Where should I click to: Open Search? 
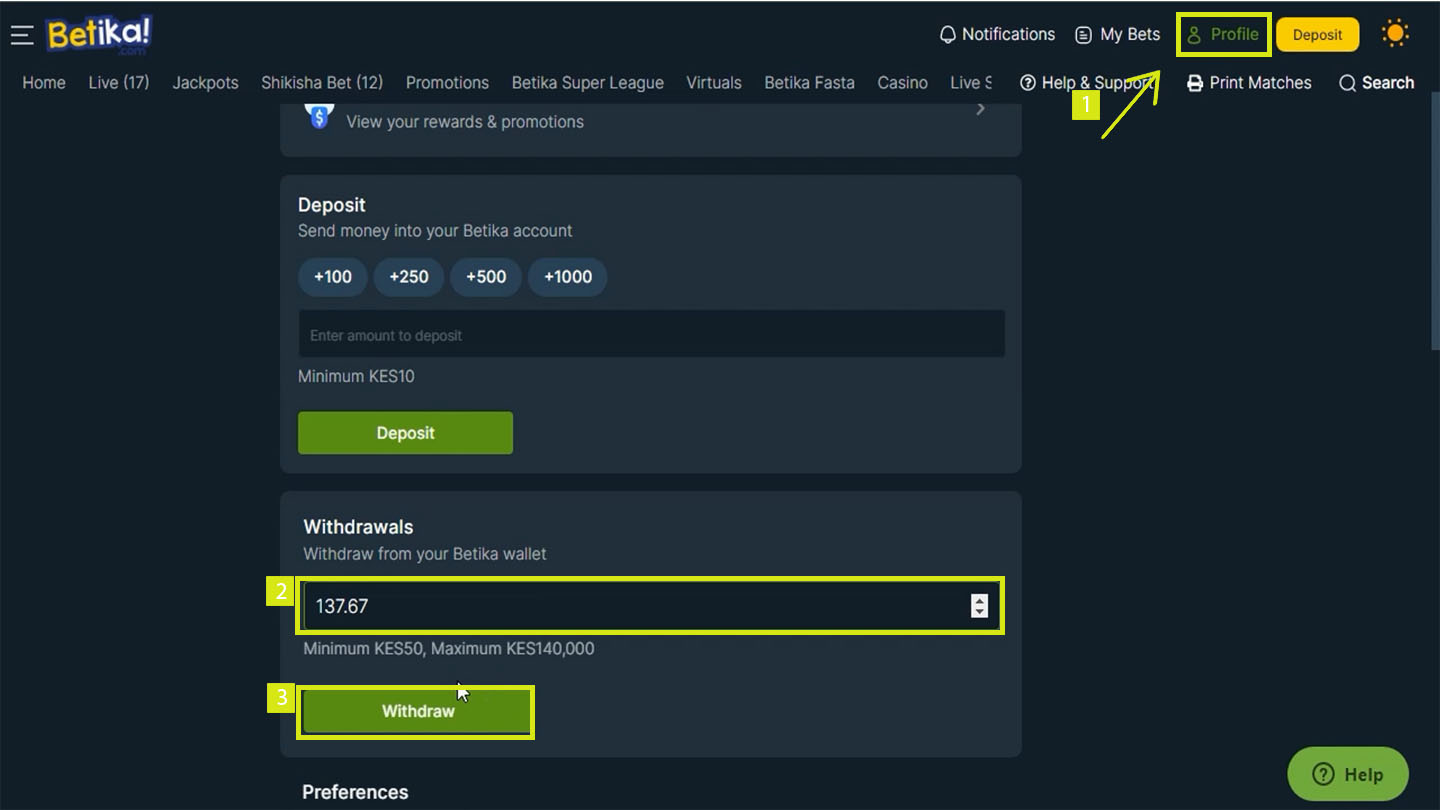pyautogui.click(x=1377, y=83)
